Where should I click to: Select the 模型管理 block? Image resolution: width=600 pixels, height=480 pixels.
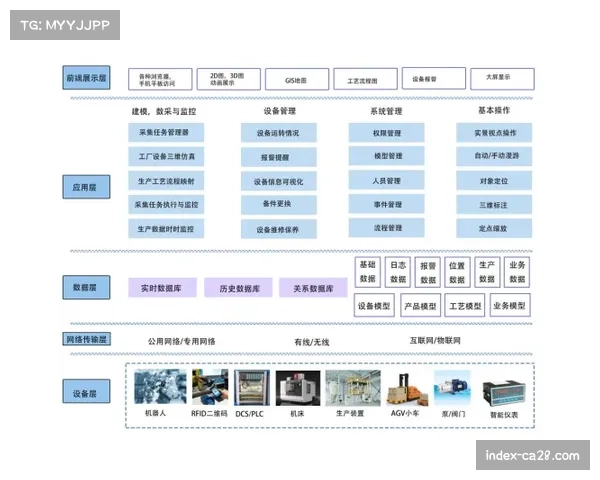[x=386, y=156]
